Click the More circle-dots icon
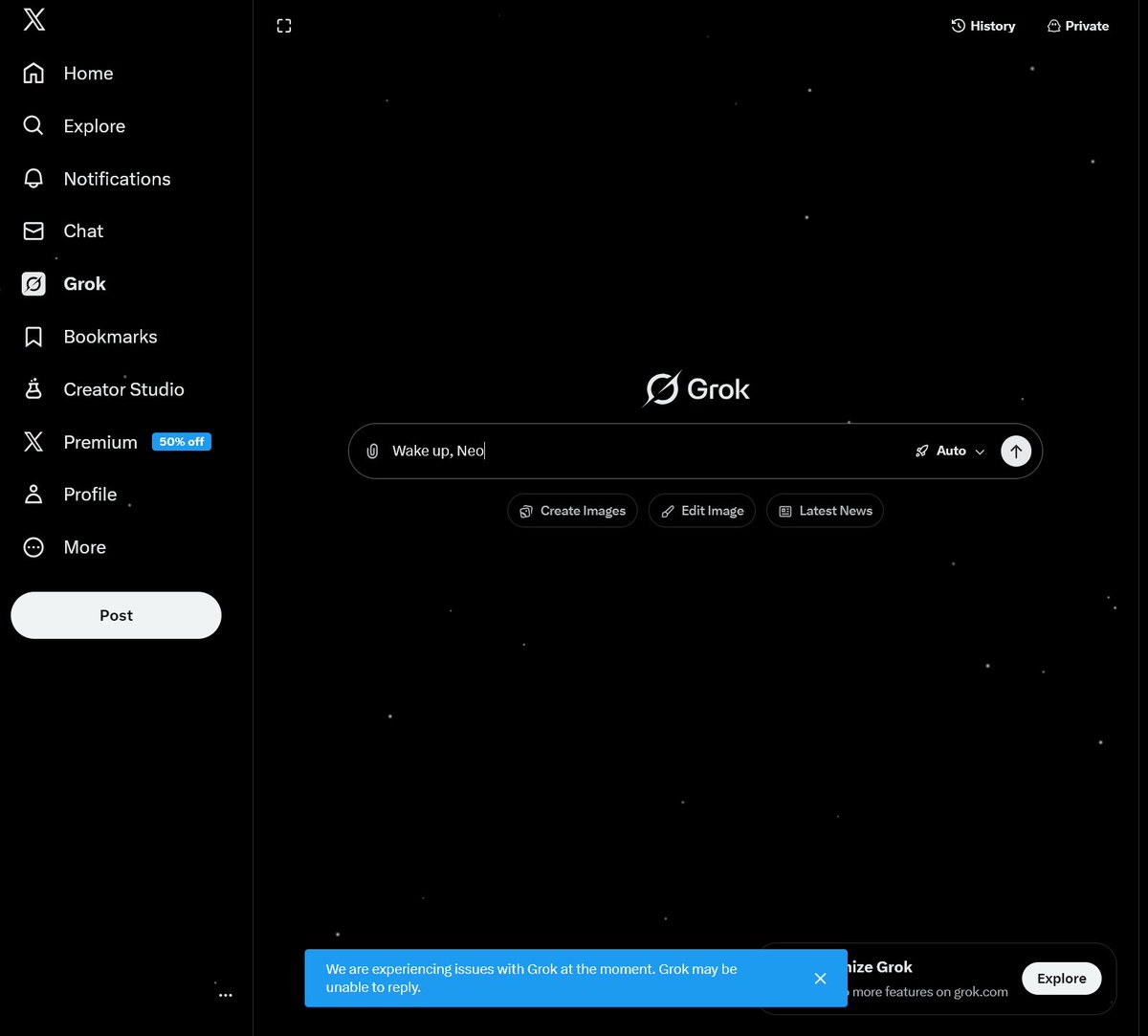 (x=33, y=547)
